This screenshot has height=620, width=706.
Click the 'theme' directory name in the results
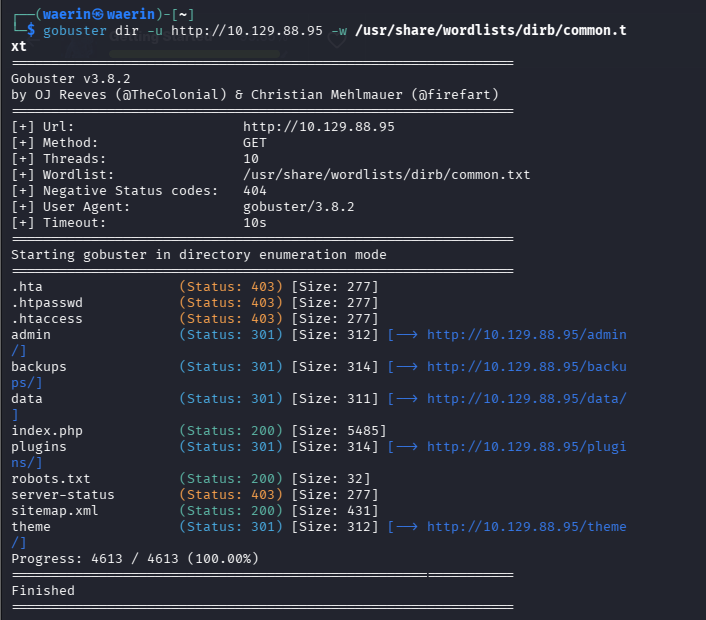(31, 527)
